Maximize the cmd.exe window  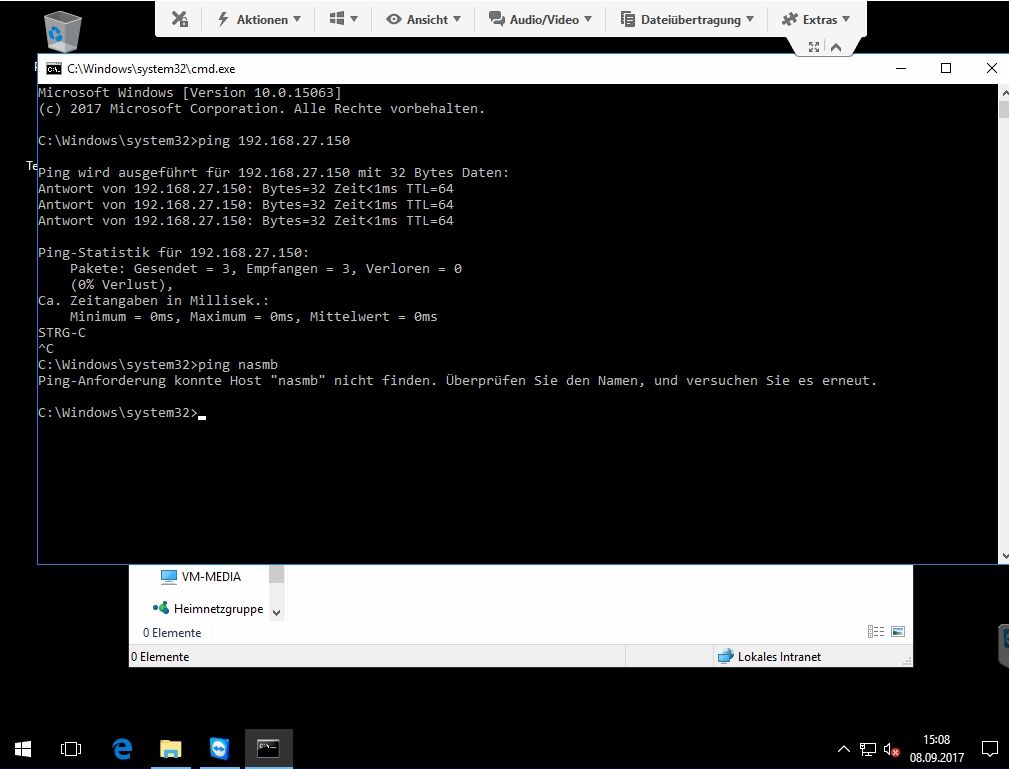(x=946, y=68)
